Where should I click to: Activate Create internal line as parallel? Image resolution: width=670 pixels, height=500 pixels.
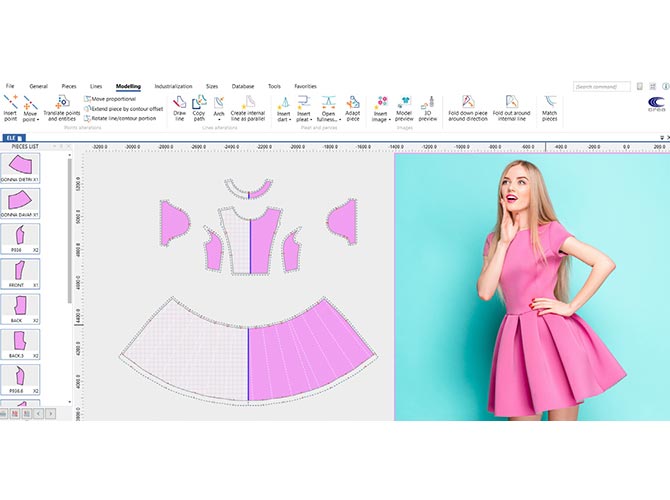(x=248, y=106)
